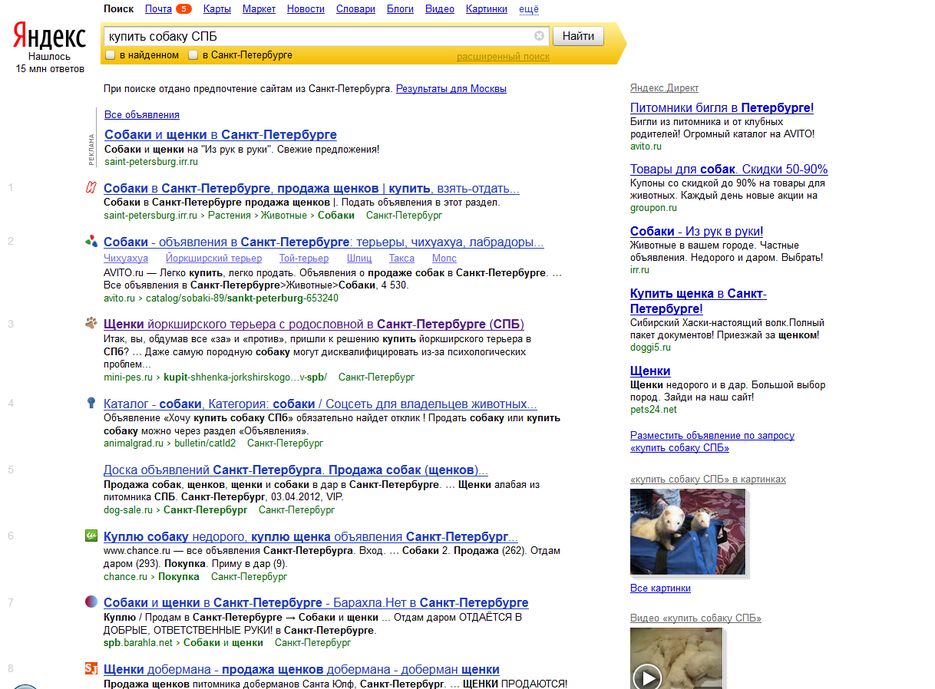Click the Yandex logo
The height and width of the screenshot is (689, 935).
point(49,37)
